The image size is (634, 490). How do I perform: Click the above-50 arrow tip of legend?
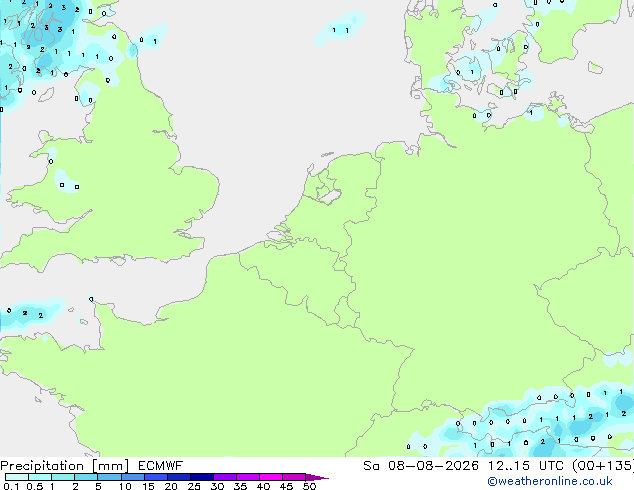[317, 477]
